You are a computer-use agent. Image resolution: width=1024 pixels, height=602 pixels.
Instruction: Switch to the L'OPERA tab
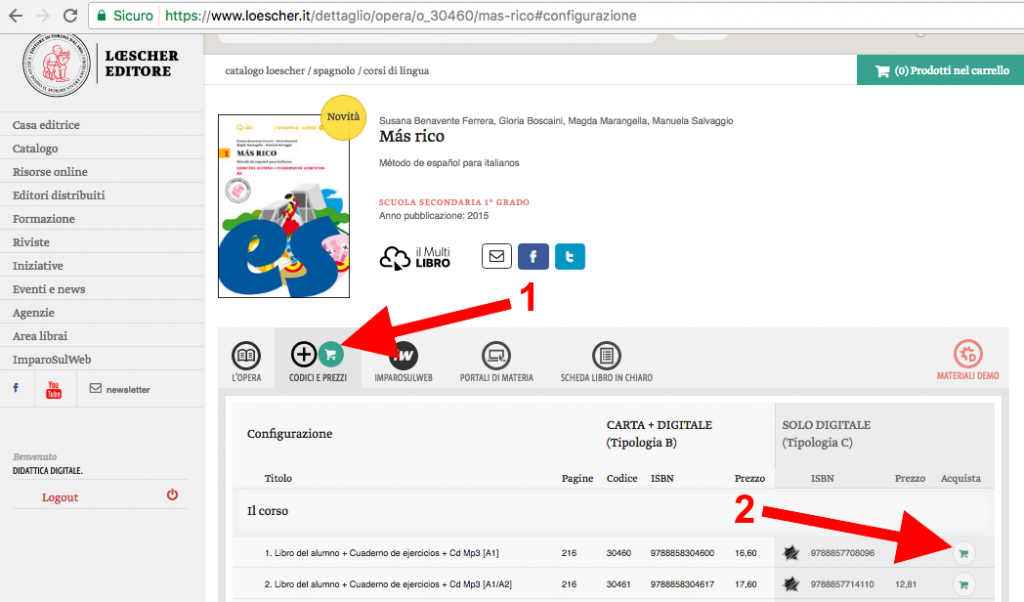pyautogui.click(x=246, y=362)
